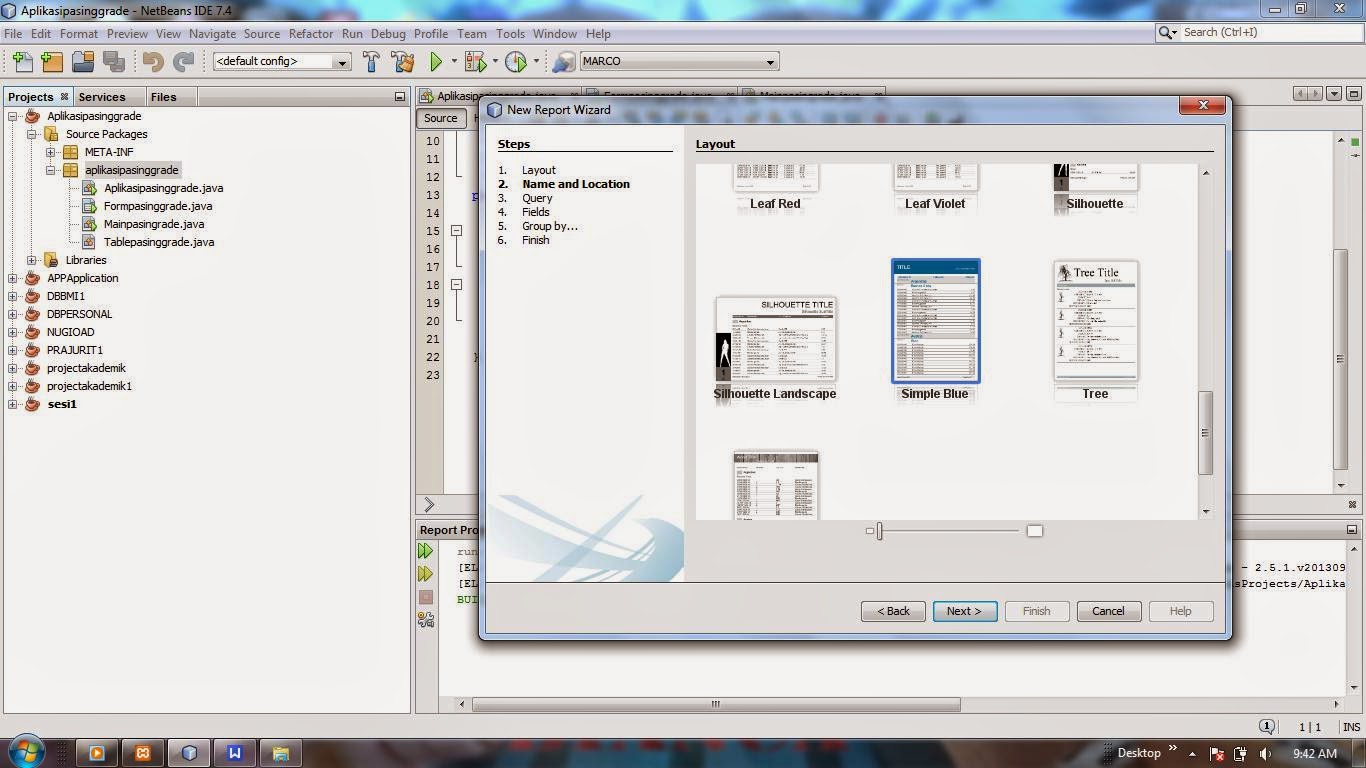Click the Back button in wizard
1366x768 pixels.
tap(893, 611)
